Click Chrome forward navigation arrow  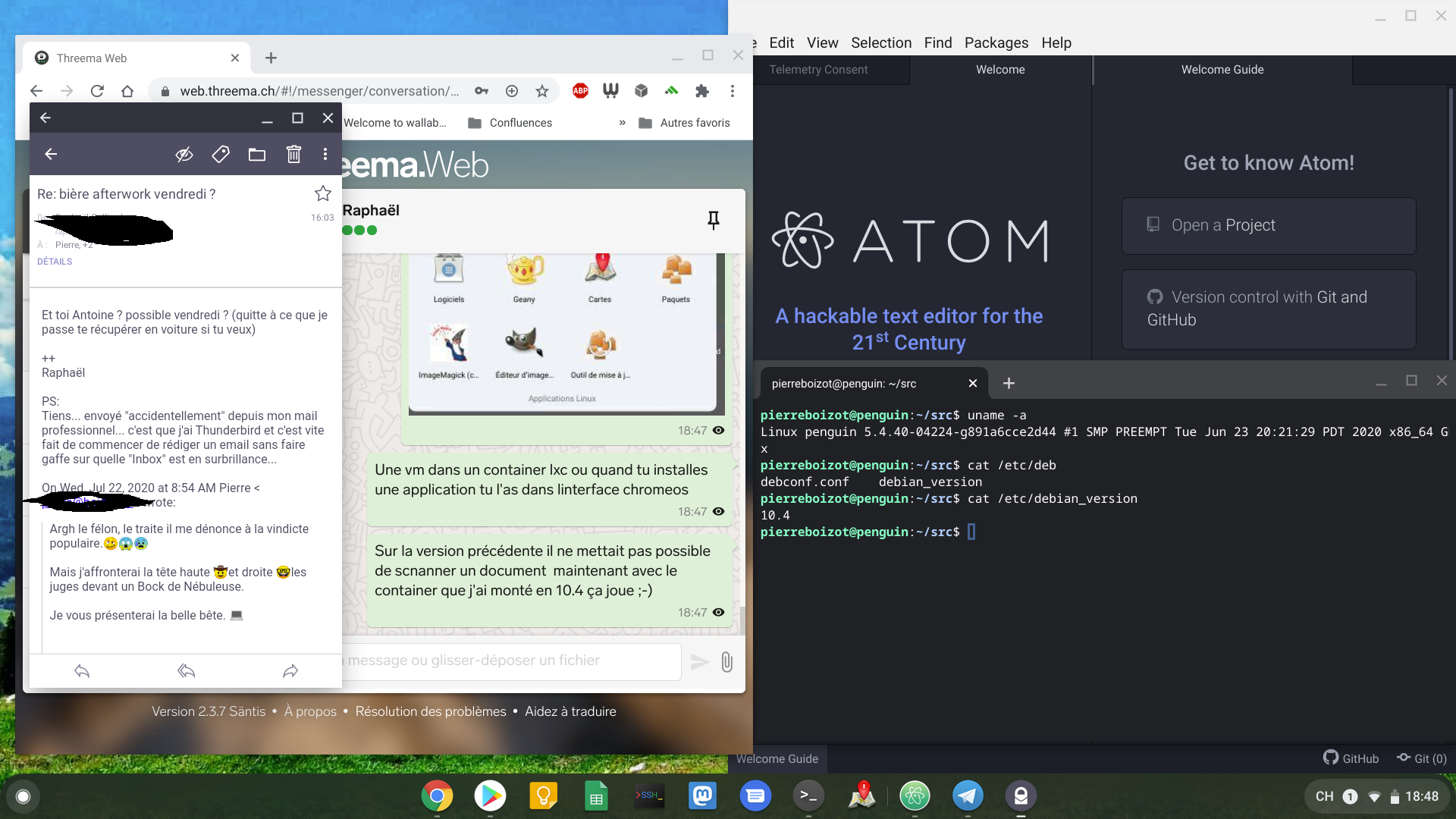[67, 91]
